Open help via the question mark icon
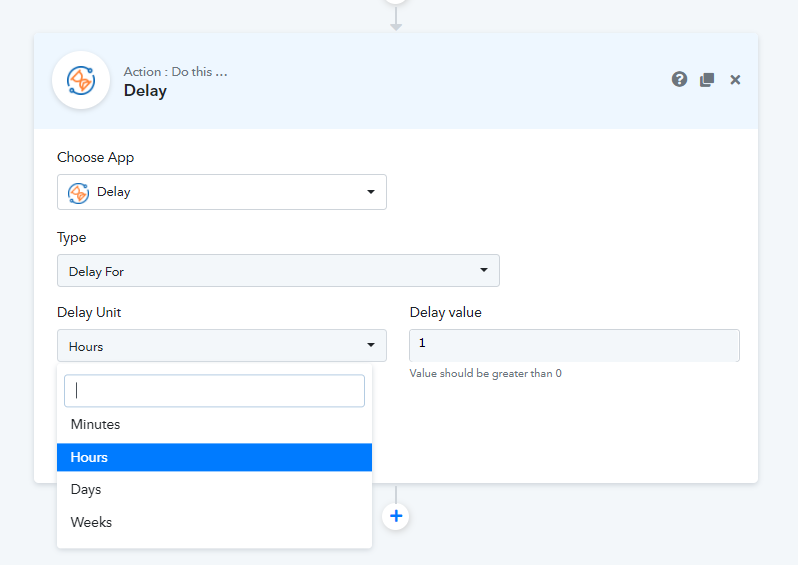Screen dimensions: 798x565 (x=679, y=80)
